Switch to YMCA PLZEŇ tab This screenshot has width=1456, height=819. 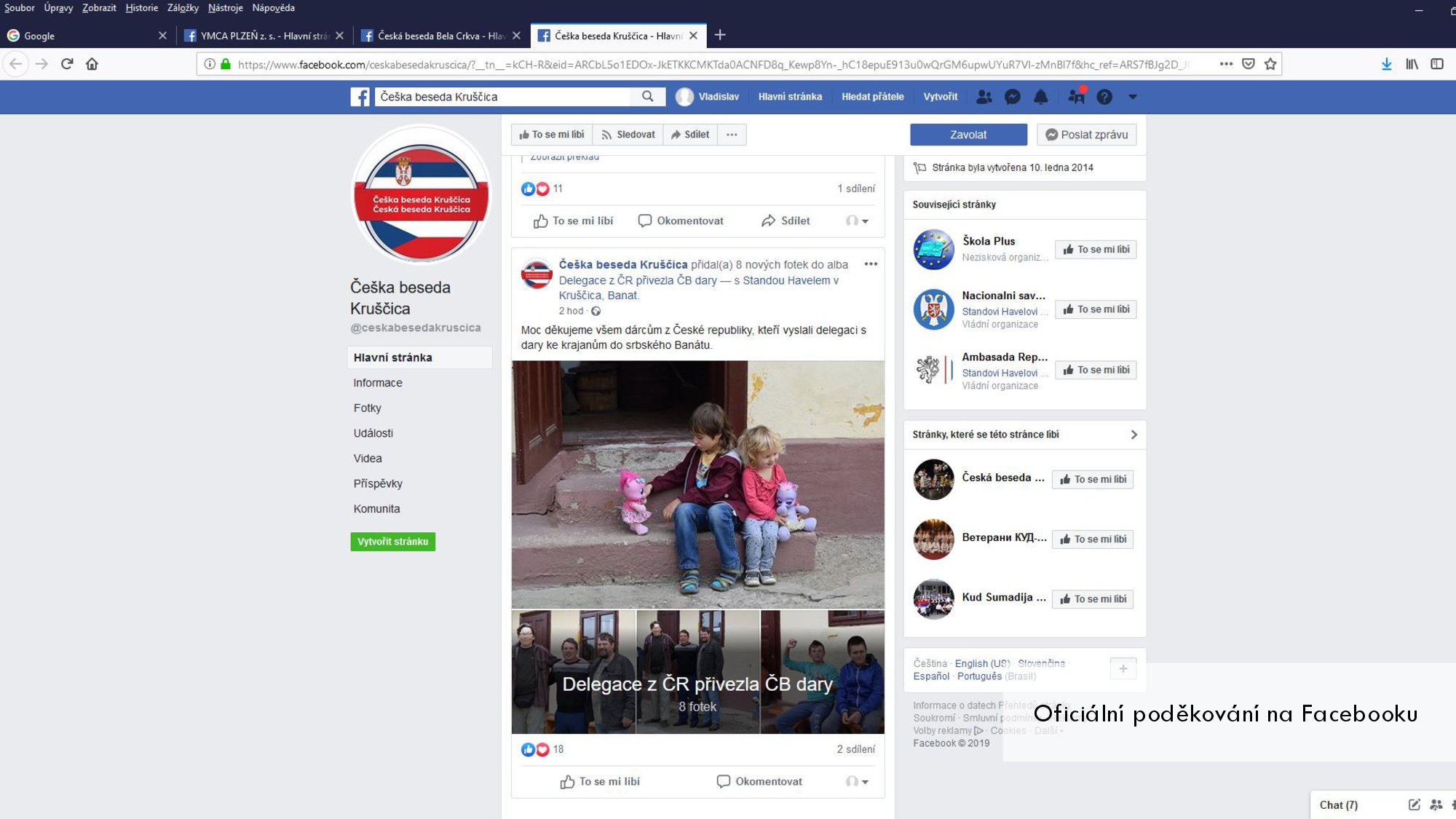264,36
